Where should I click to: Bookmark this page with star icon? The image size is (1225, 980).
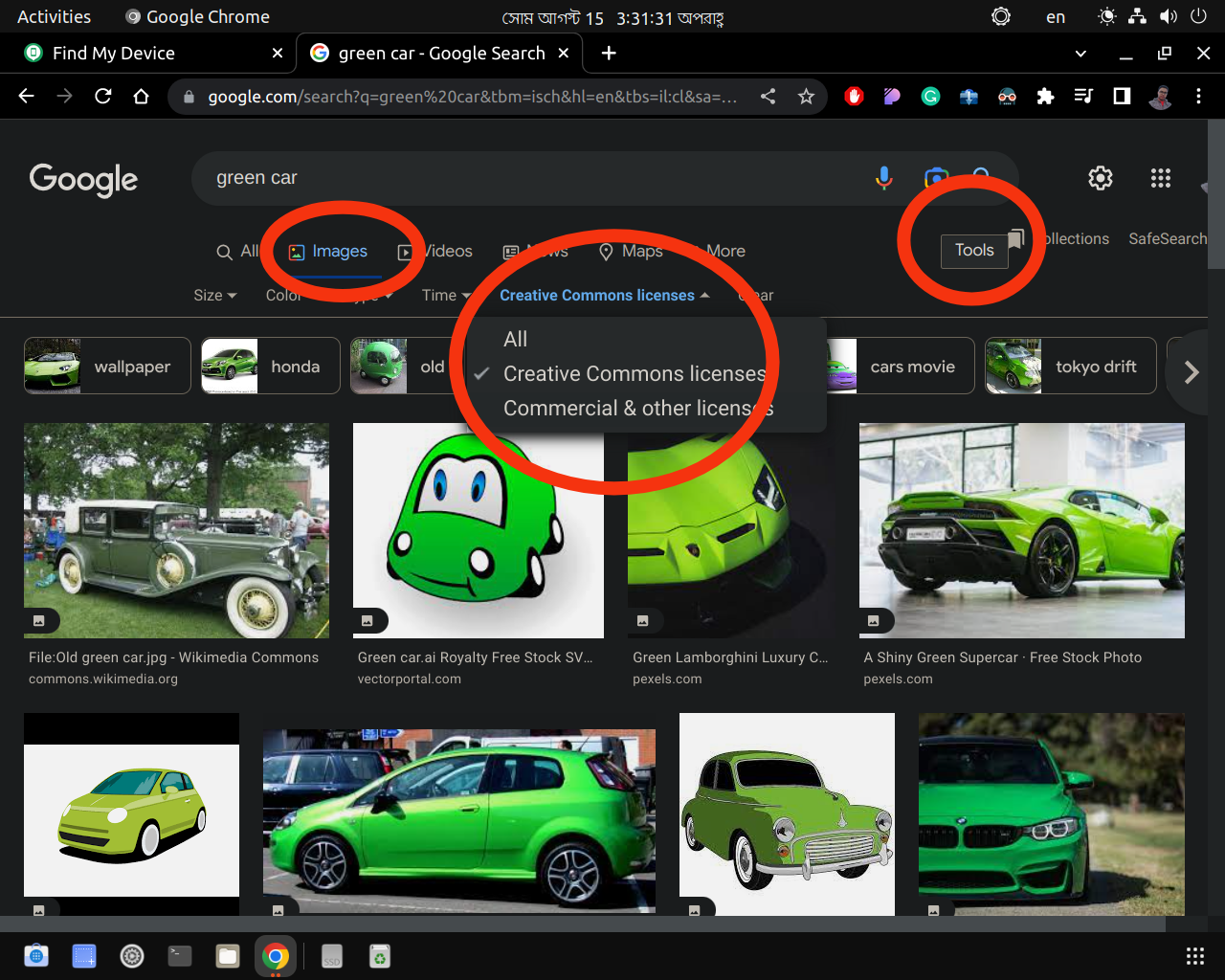click(806, 96)
